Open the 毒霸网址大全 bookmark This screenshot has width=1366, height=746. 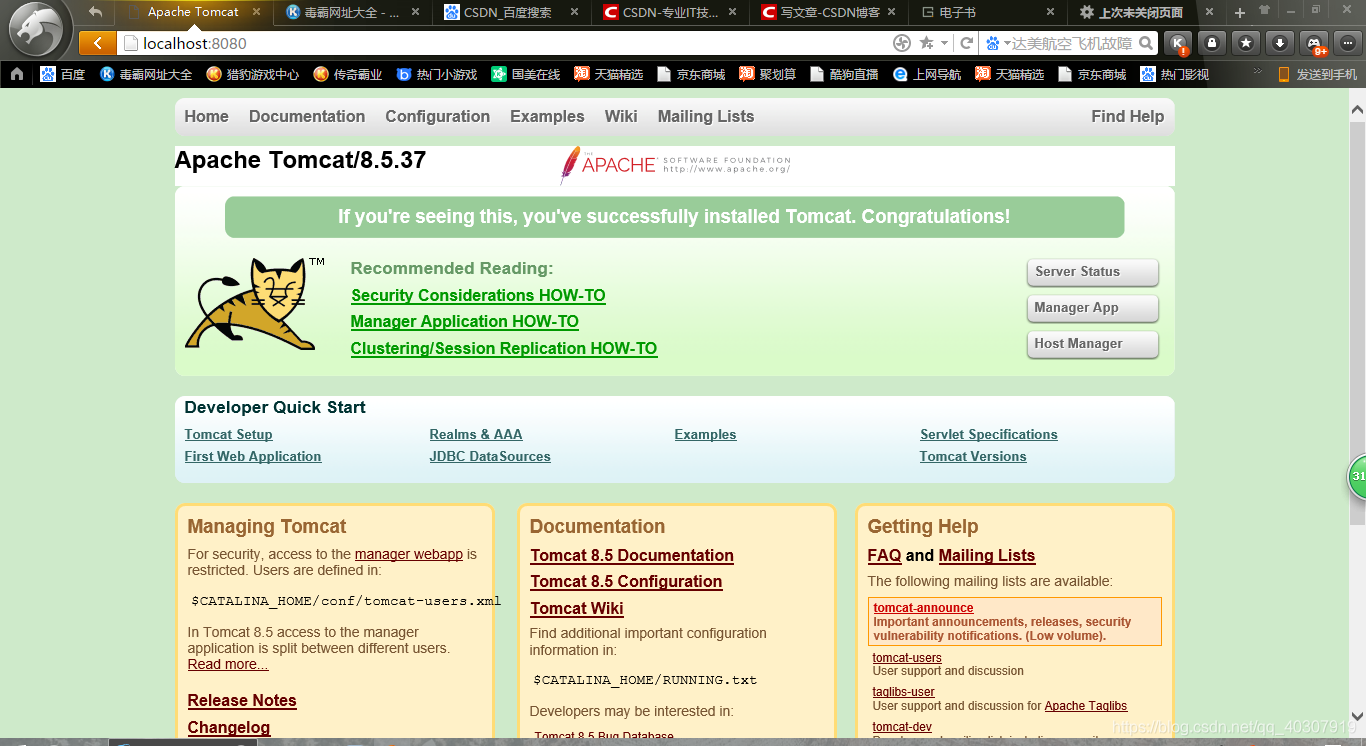pos(146,74)
